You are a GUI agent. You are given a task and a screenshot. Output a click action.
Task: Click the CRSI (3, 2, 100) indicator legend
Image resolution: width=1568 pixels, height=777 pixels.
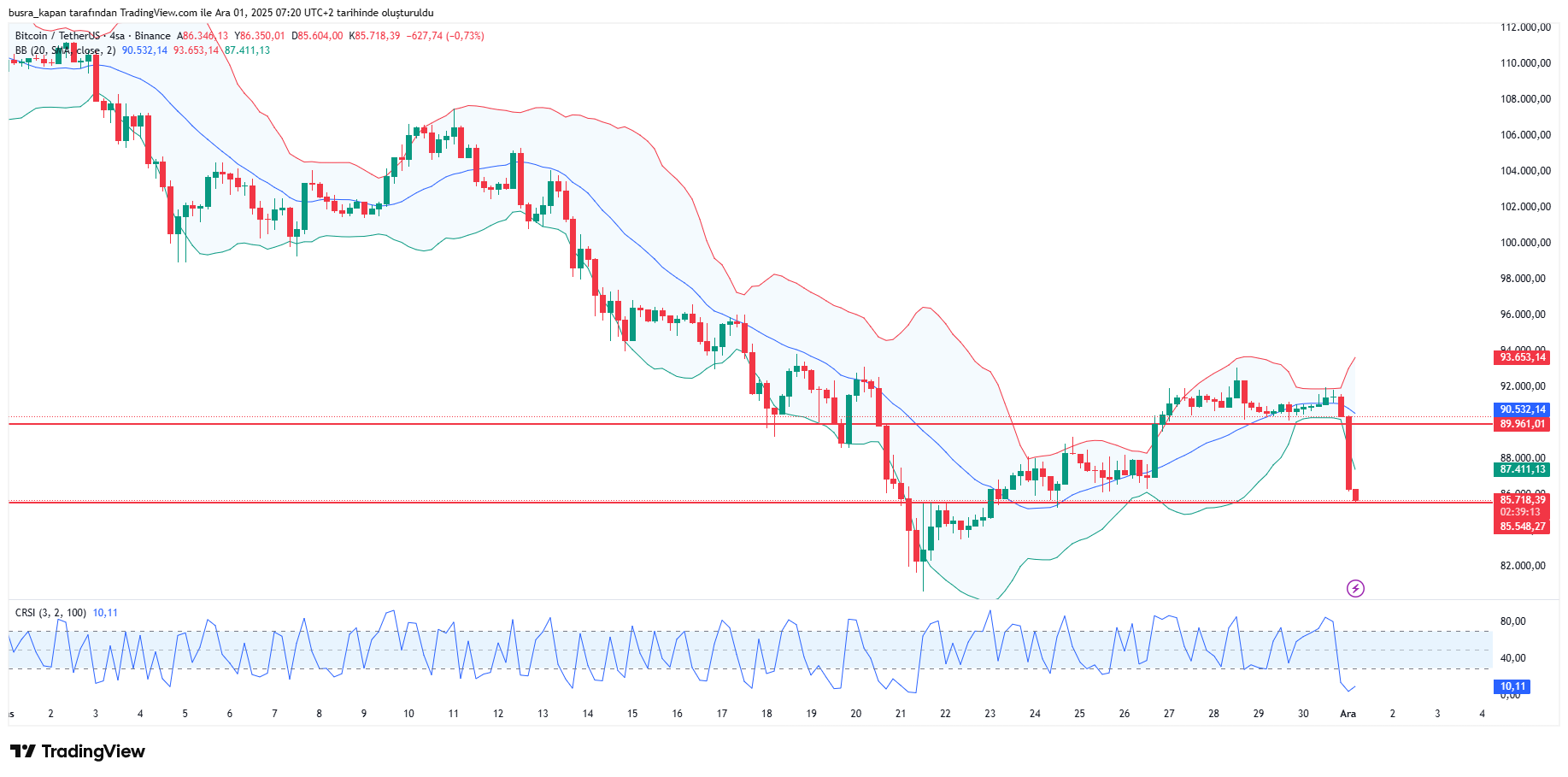50,613
